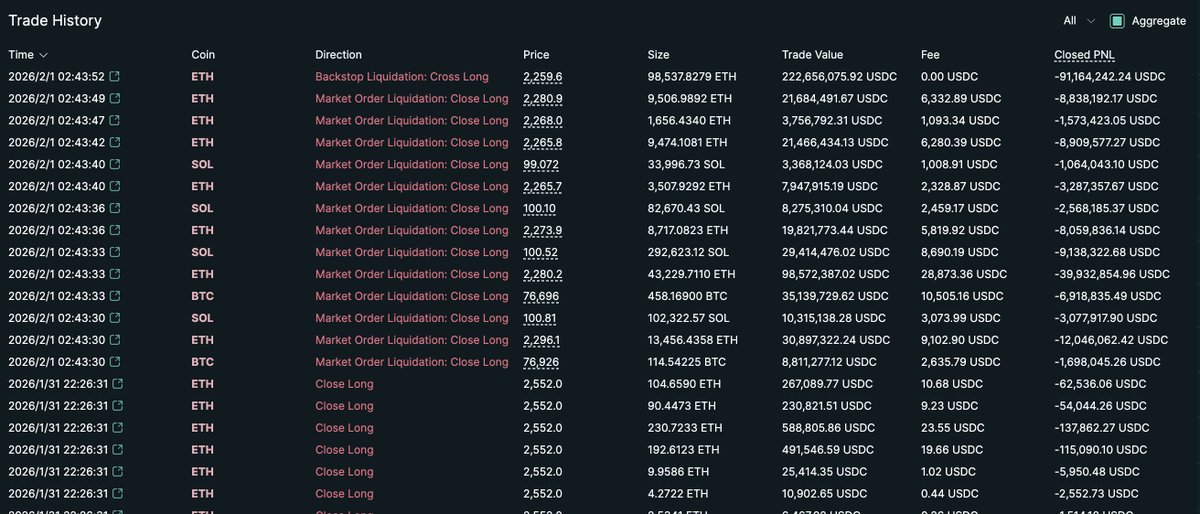Sort by Time column chevron
The width and height of the screenshot is (1200, 514).
coord(43,55)
